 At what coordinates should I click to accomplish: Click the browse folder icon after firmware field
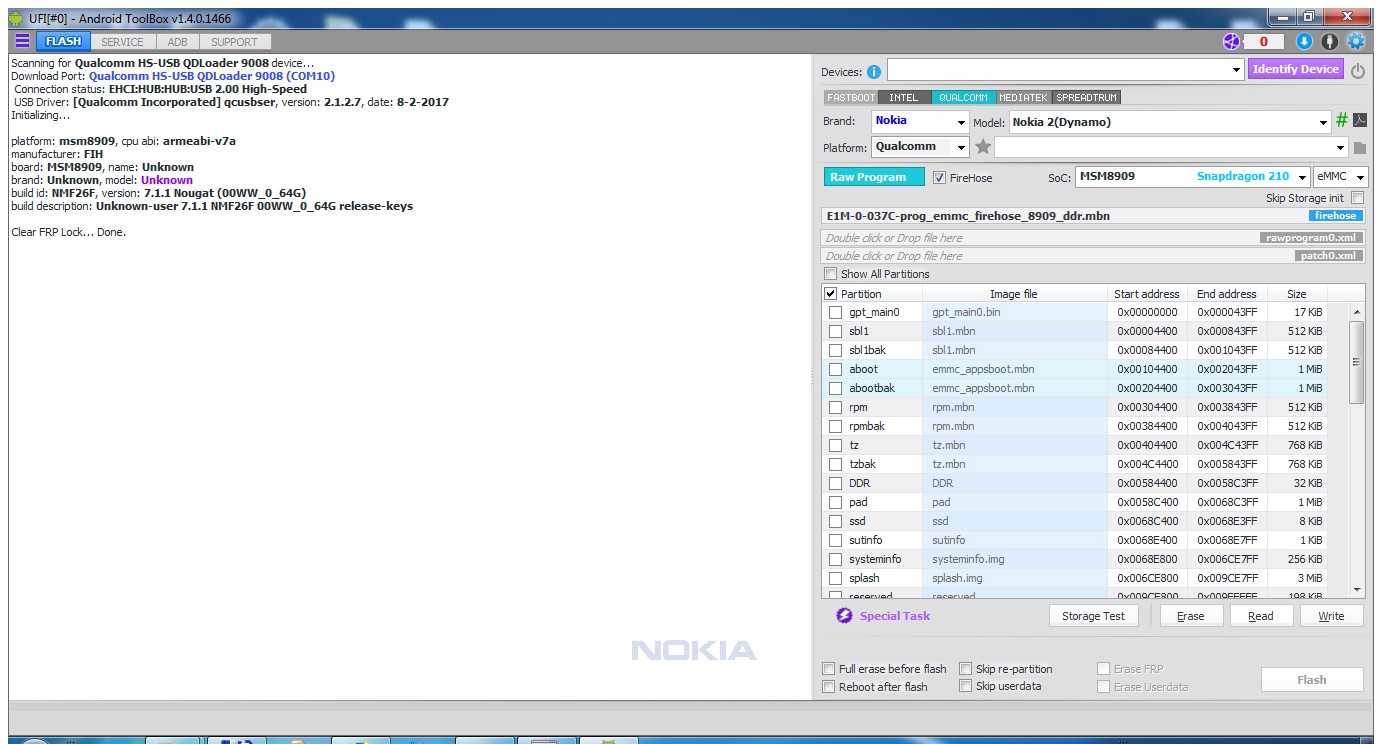[1360, 148]
